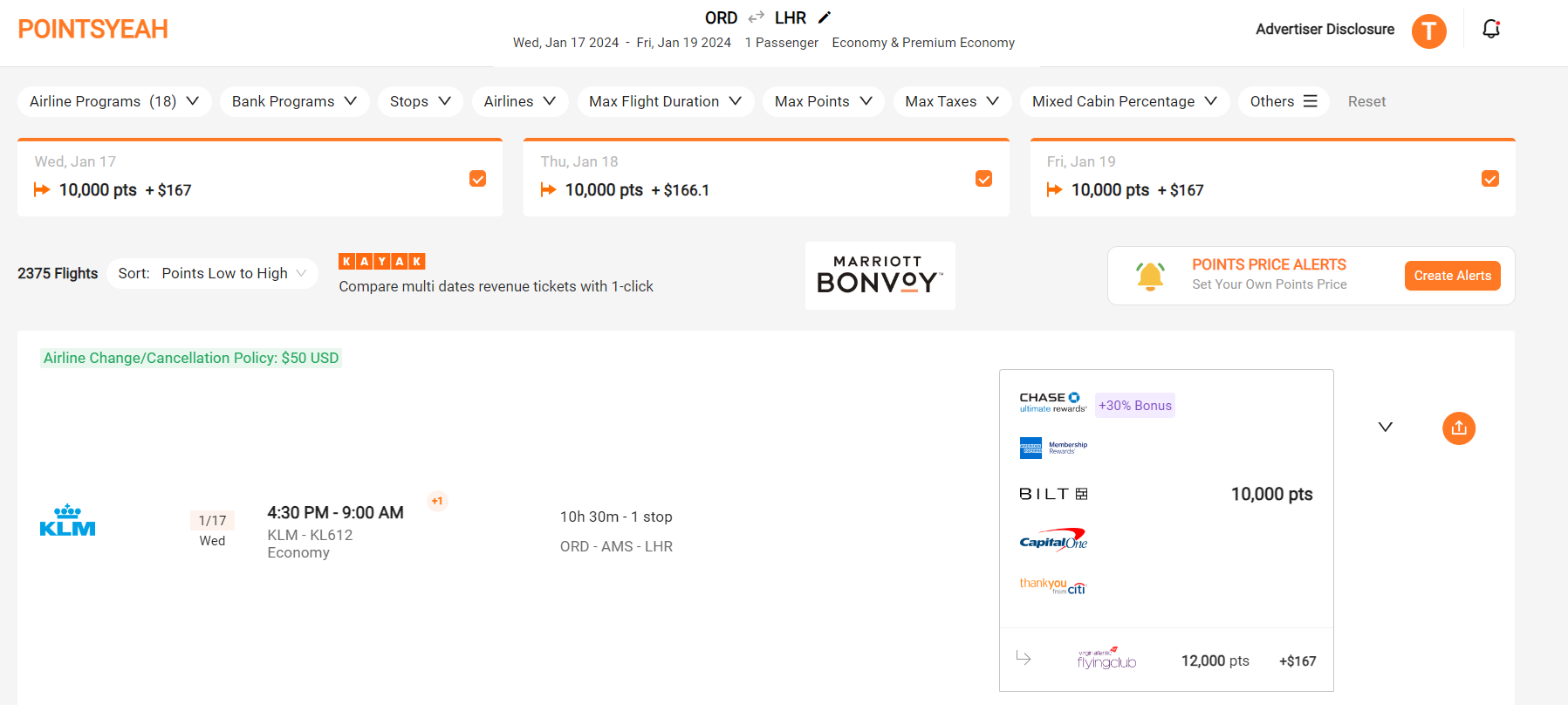This screenshot has width=1568, height=705.
Task: Expand the Max Flight Duration dropdown
Action: point(665,101)
